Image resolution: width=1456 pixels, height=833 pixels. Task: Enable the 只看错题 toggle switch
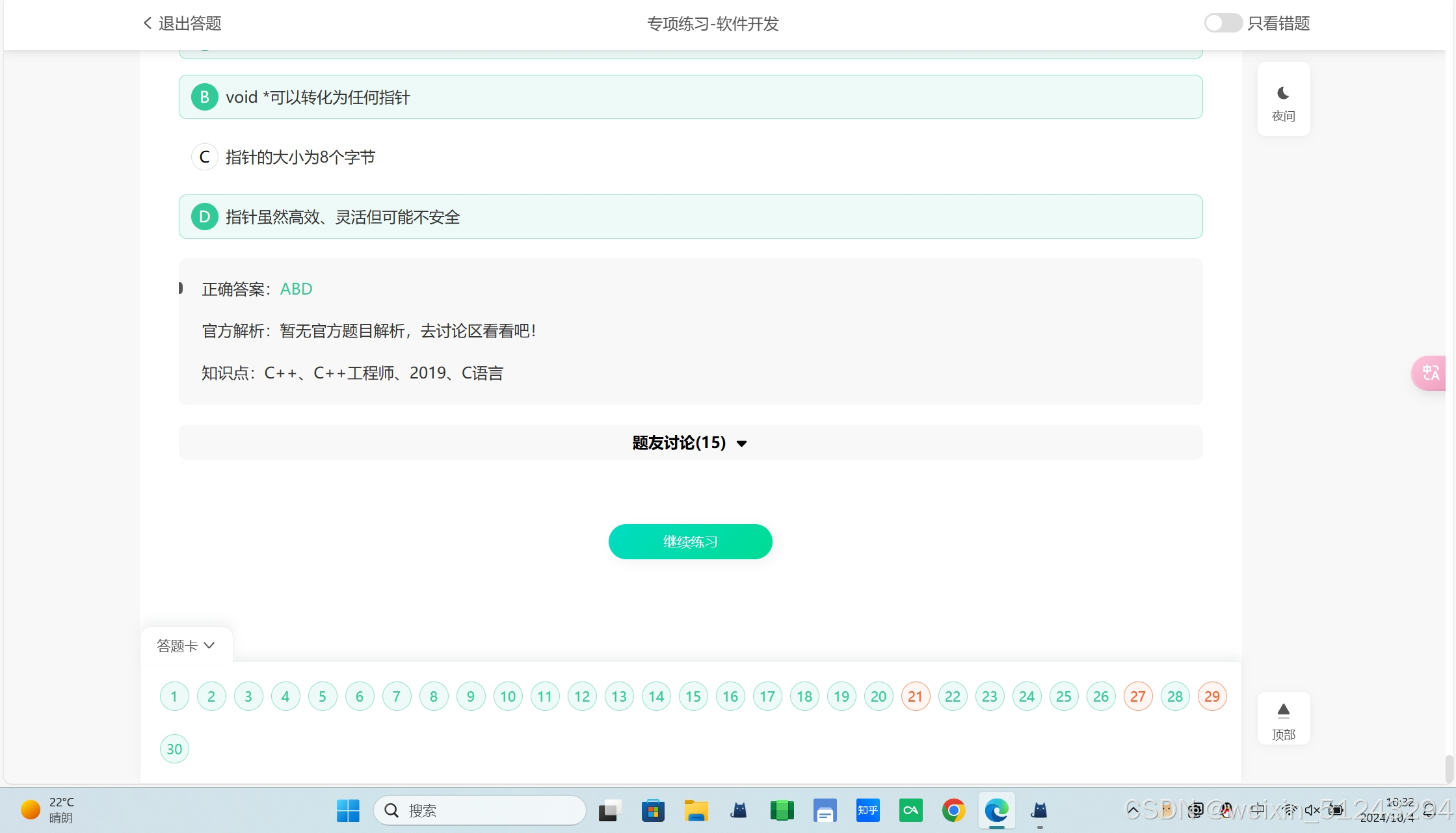1223,23
